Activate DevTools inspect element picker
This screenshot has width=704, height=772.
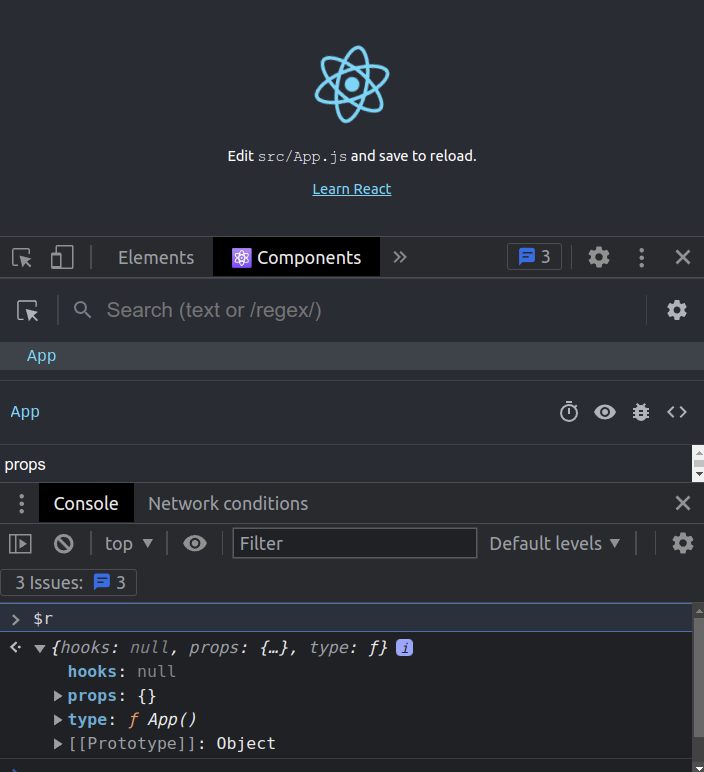[x=22, y=257]
